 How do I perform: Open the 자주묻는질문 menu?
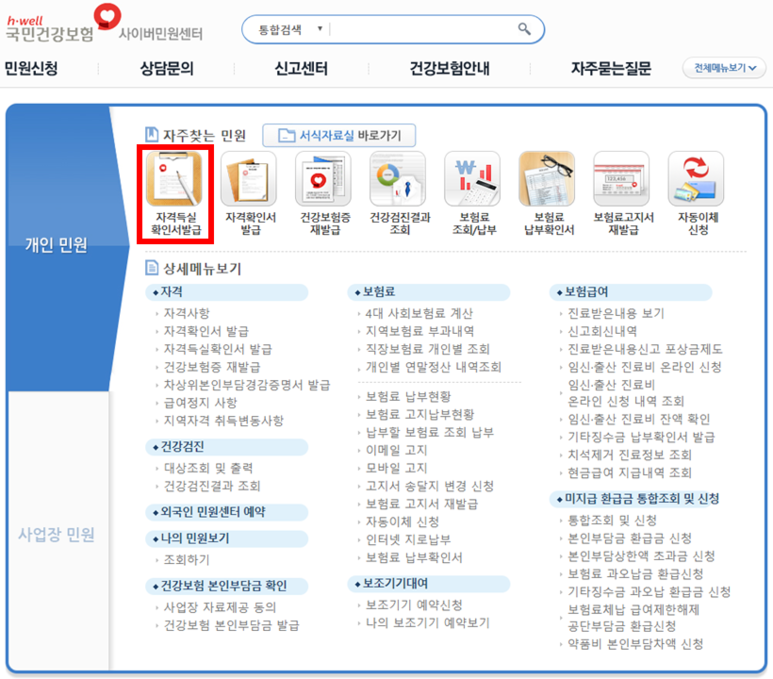click(611, 68)
